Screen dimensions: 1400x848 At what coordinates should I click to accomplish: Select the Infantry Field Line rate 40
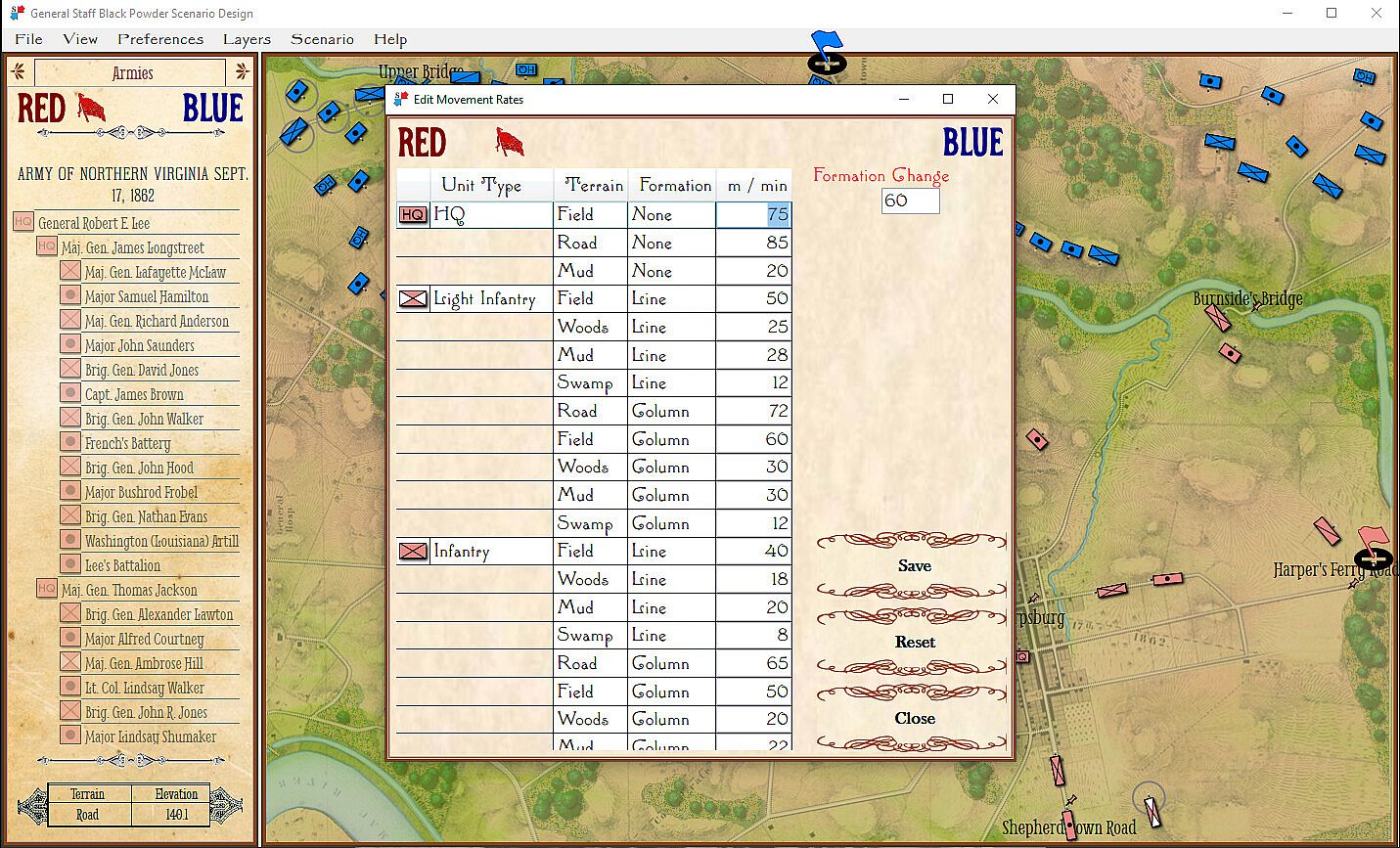[x=753, y=551]
